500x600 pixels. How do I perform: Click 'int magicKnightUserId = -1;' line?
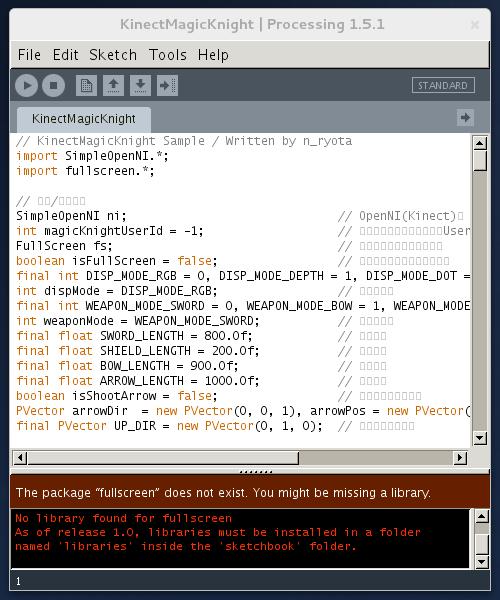click(x=110, y=231)
